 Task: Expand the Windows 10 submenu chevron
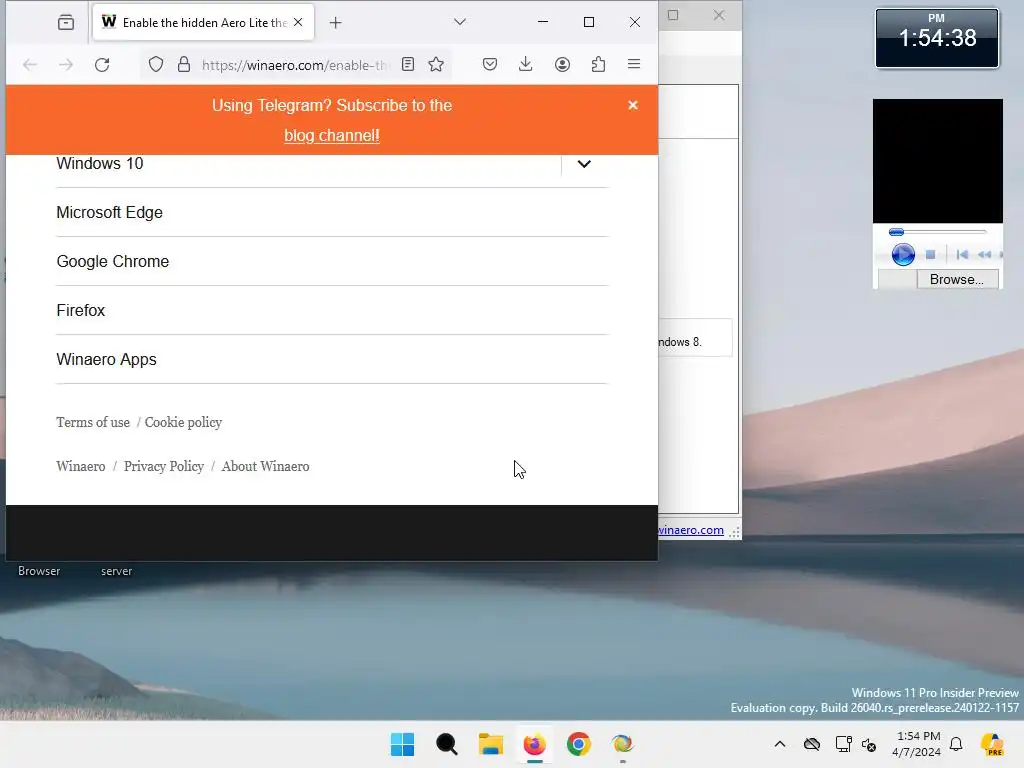[584, 164]
